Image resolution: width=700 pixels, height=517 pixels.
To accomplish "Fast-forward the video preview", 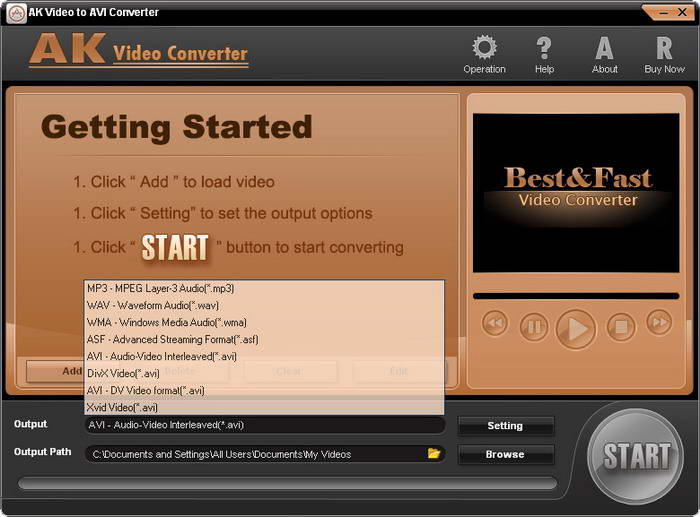I will coord(659,322).
